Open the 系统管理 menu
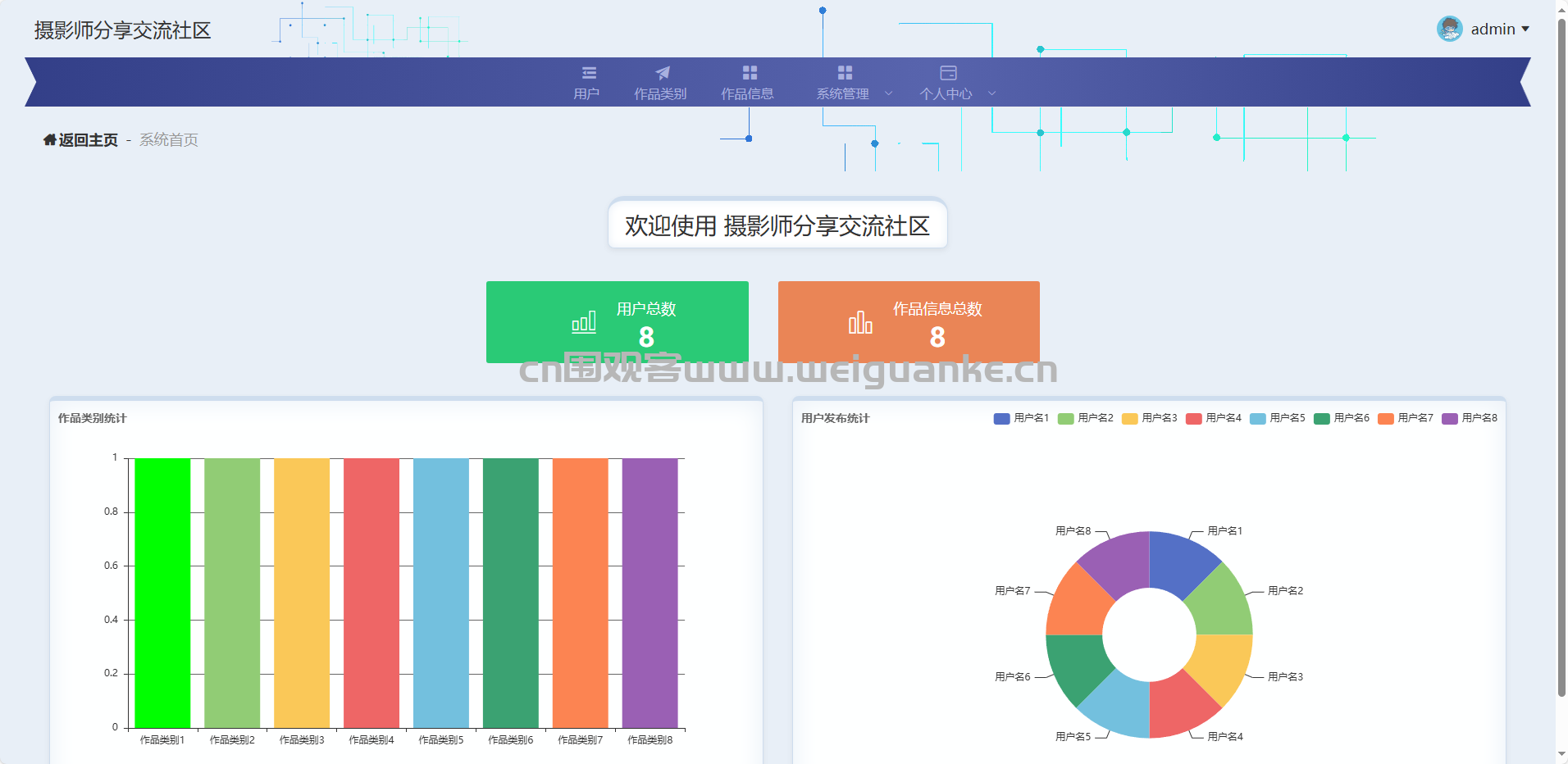 843,93
